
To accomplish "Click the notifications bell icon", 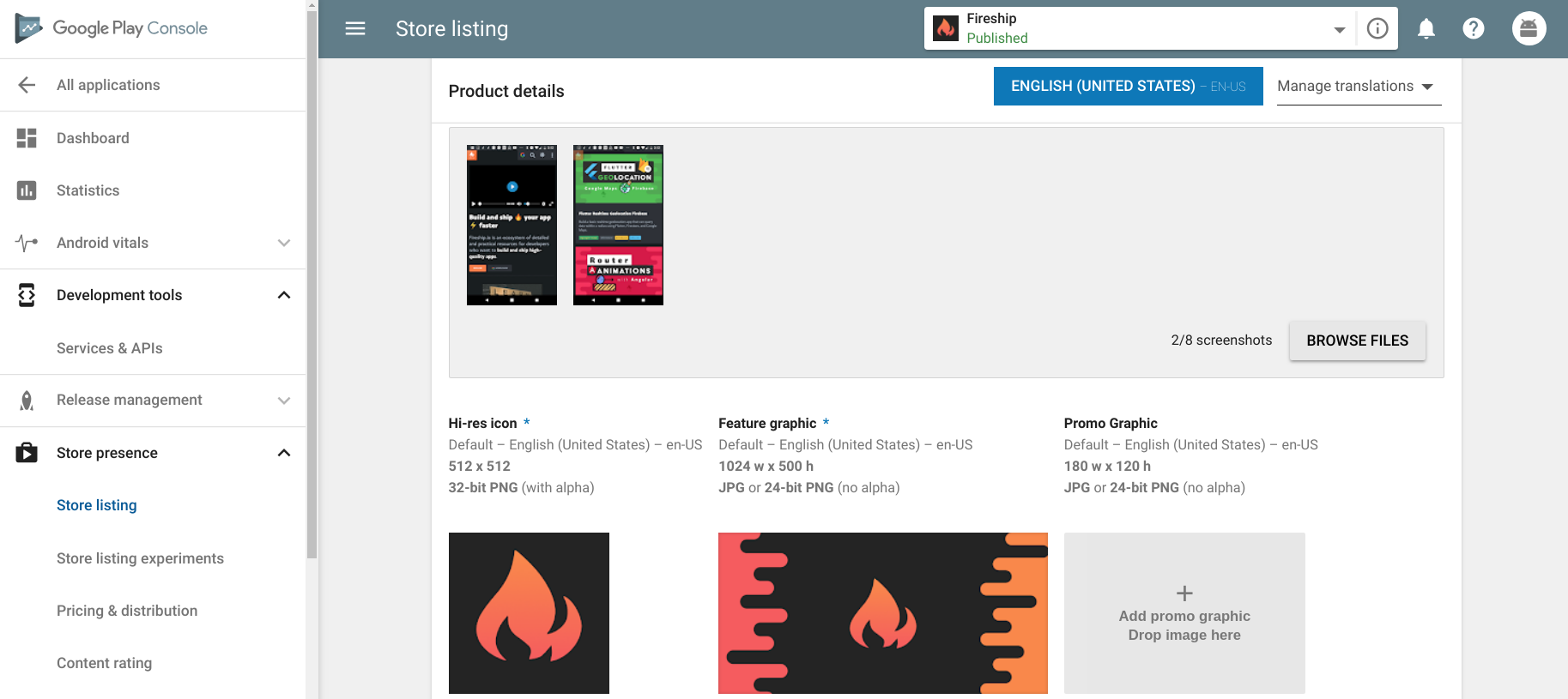I will 1426,29.
